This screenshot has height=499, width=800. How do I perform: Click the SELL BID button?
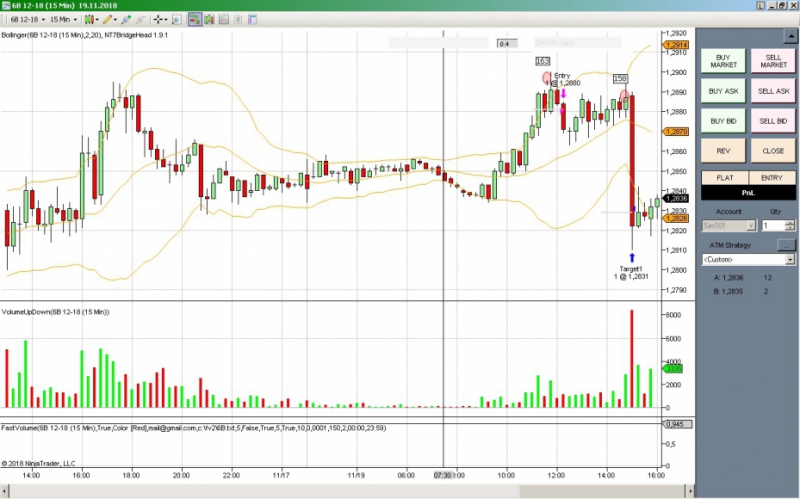click(x=773, y=121)
